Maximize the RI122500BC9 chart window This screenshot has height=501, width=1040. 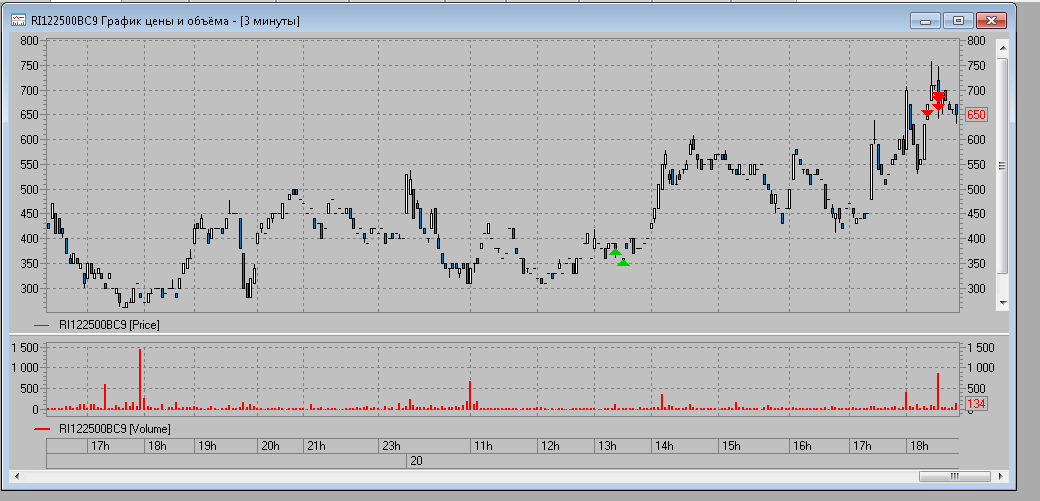coord(958,20)
